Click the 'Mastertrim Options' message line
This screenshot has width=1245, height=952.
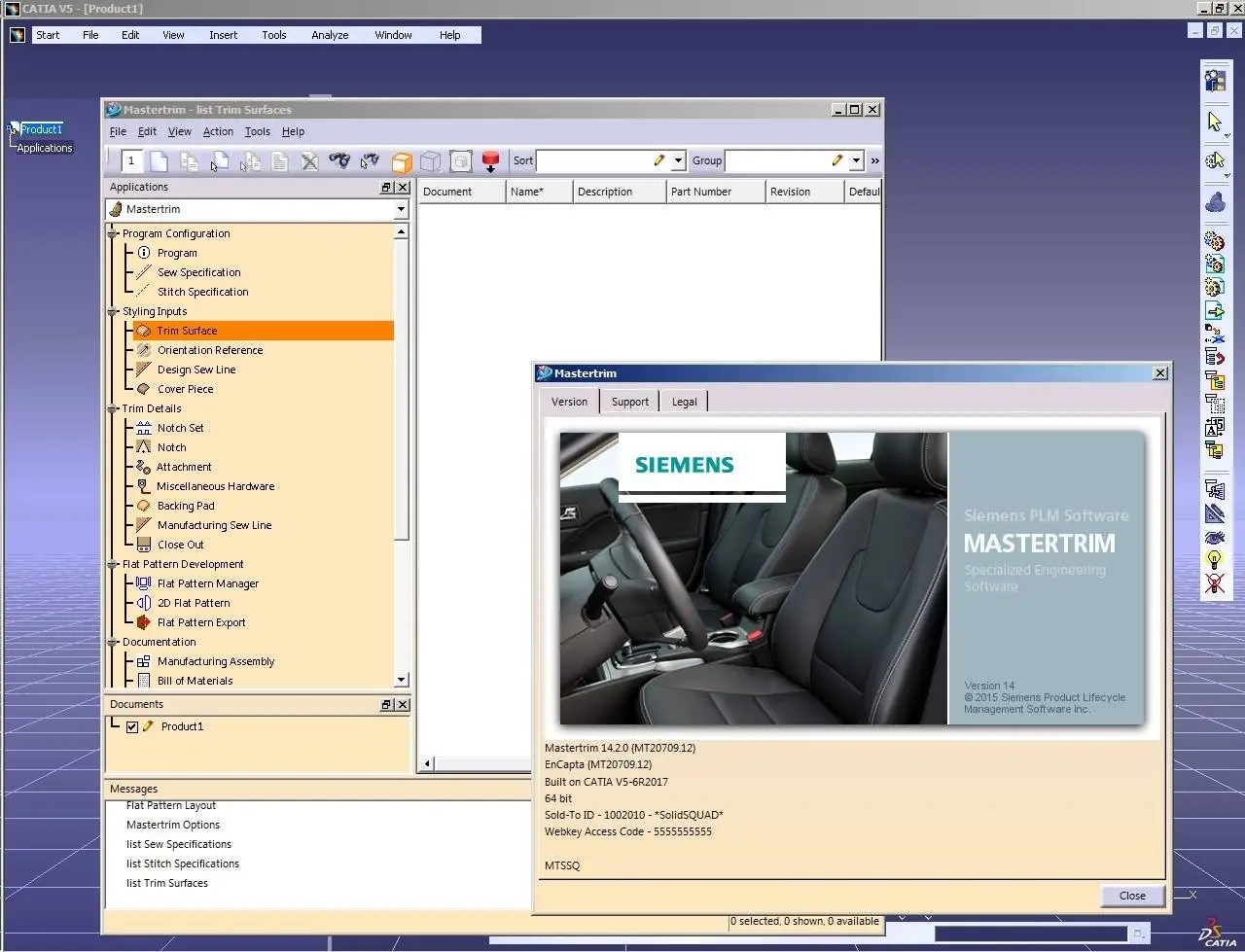173,825
